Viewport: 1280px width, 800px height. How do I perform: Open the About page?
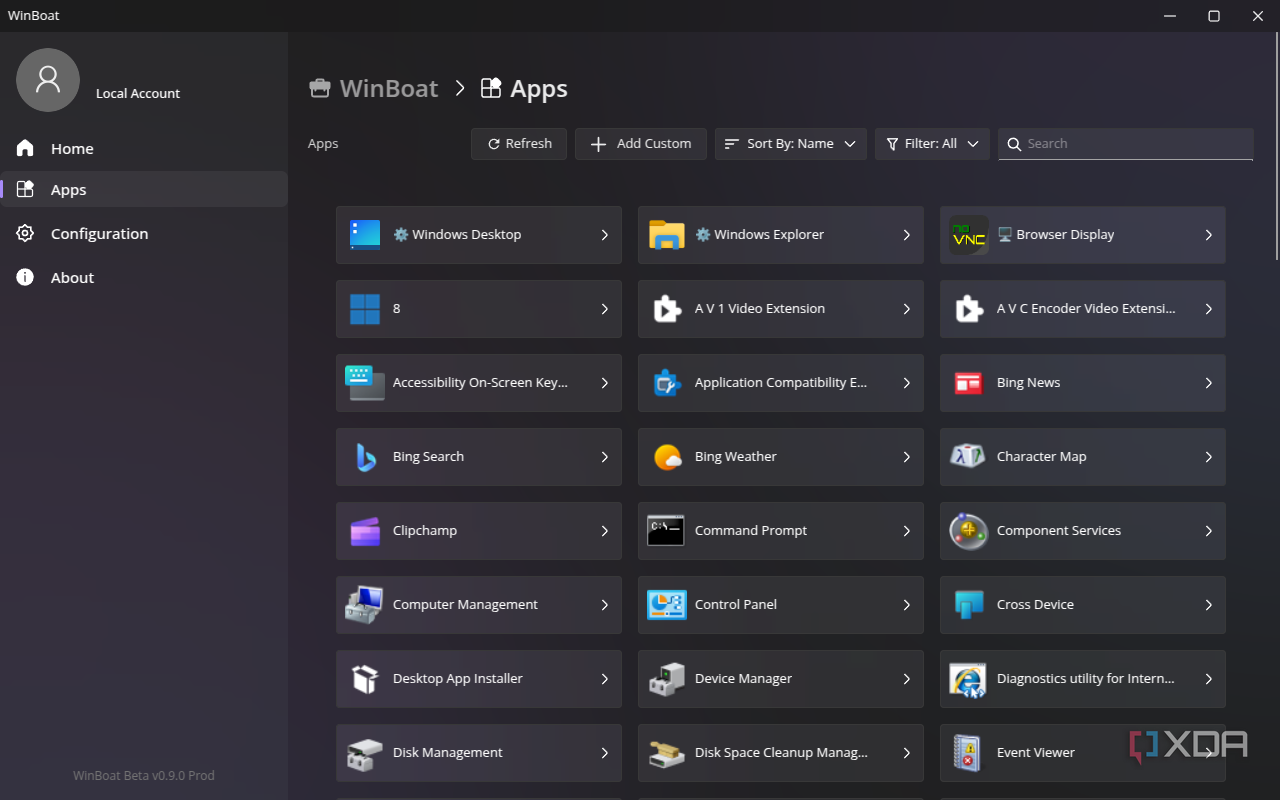145,278
